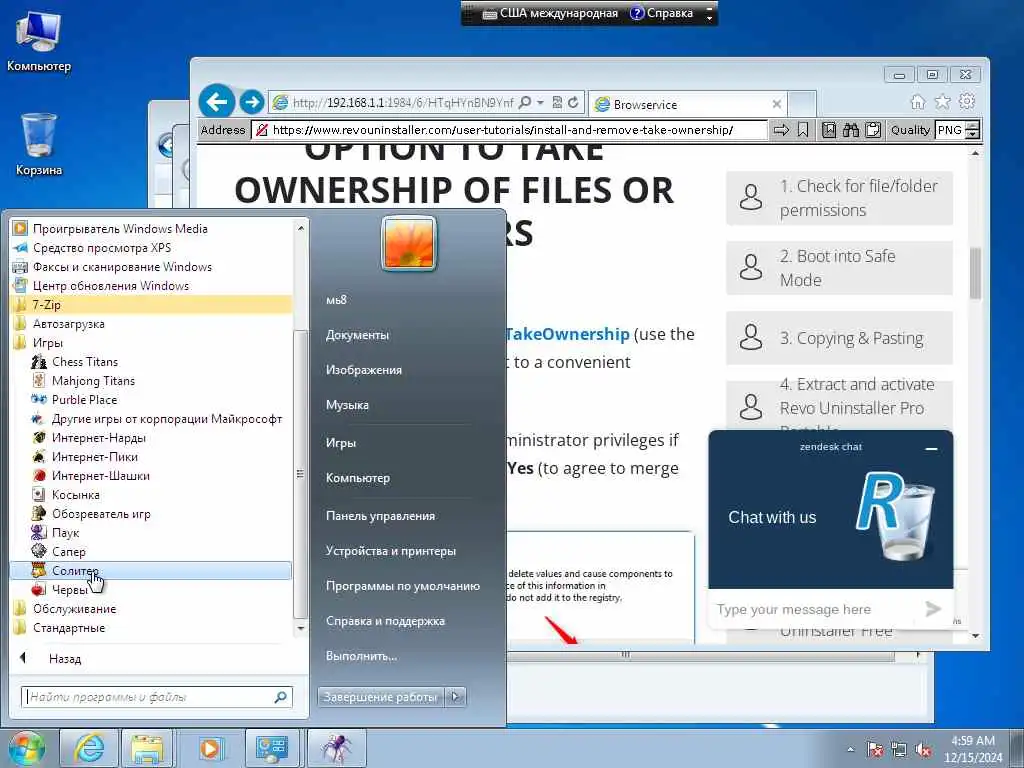This screenshot has height=768, width=1024.
Task: Launch Интернет-Шашки
Action: pos(101,475)
